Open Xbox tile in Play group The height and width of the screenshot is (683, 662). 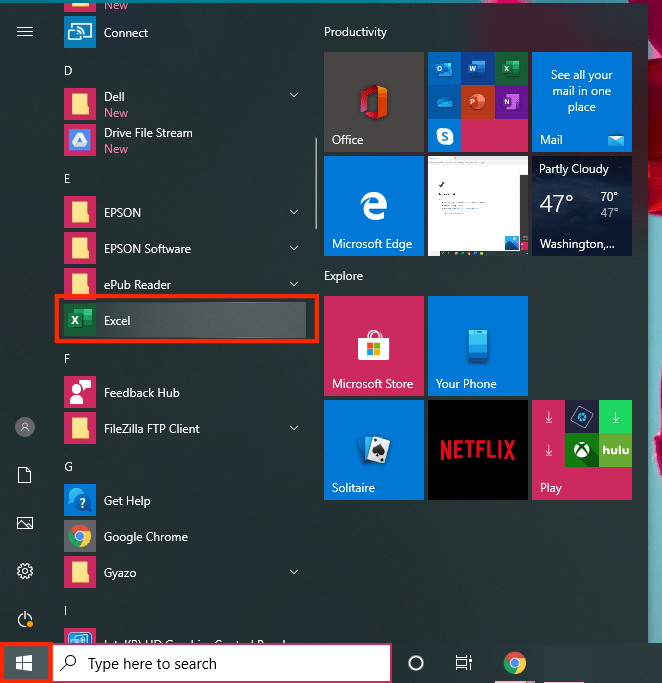[x=582, y=450]
